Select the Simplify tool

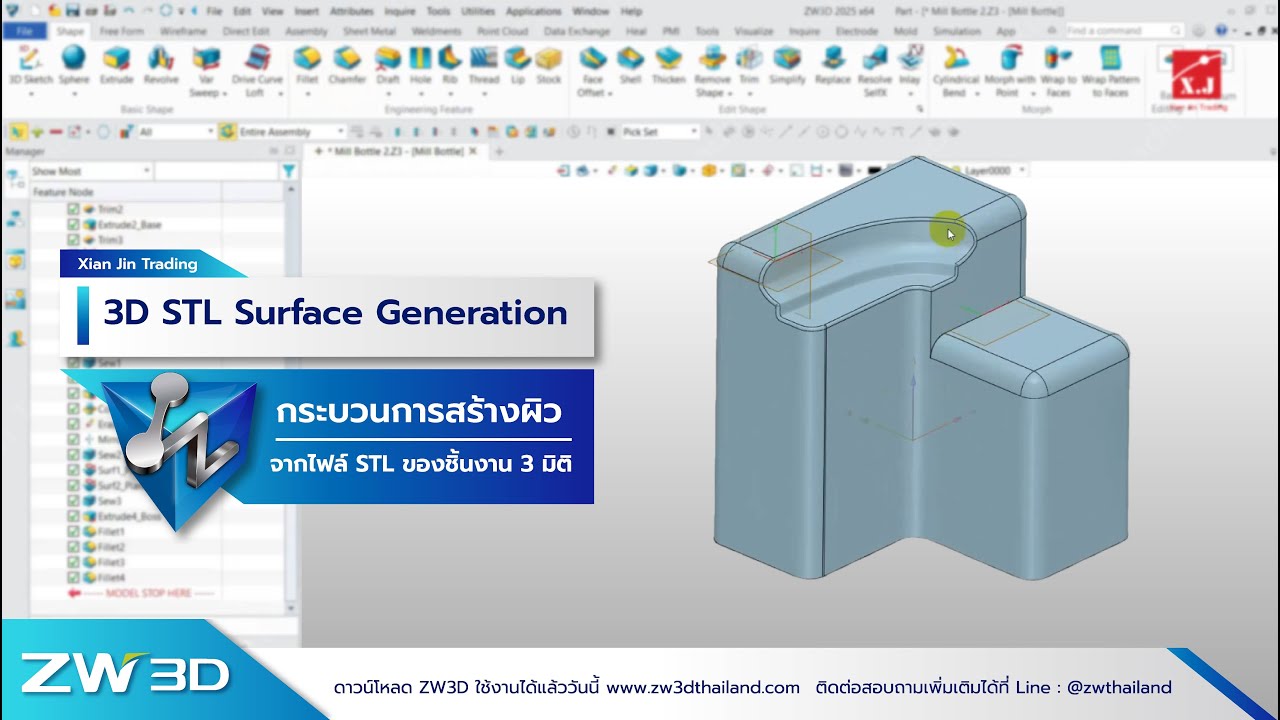point(788,64)
